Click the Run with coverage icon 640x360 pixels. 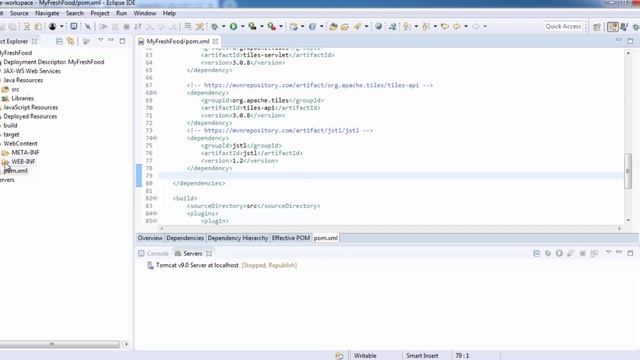point(253,27)
